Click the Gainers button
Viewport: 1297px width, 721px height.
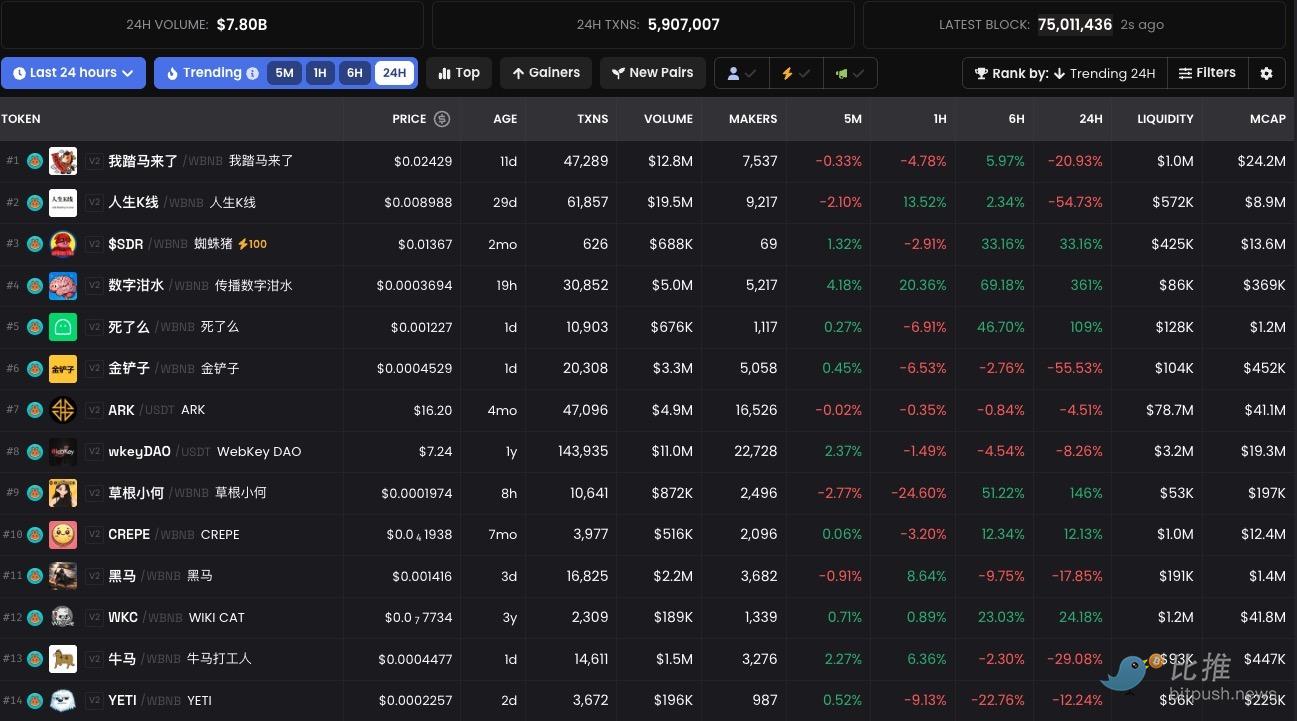546,73
